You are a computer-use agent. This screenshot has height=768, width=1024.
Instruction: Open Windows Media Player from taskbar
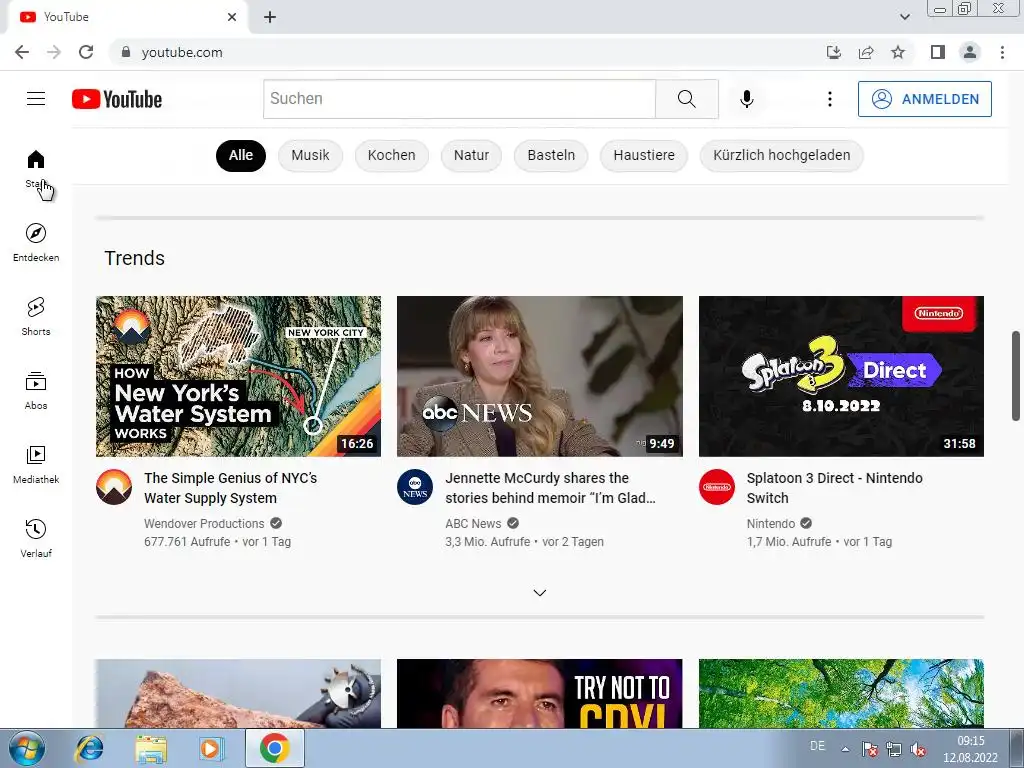pos(211,748)
